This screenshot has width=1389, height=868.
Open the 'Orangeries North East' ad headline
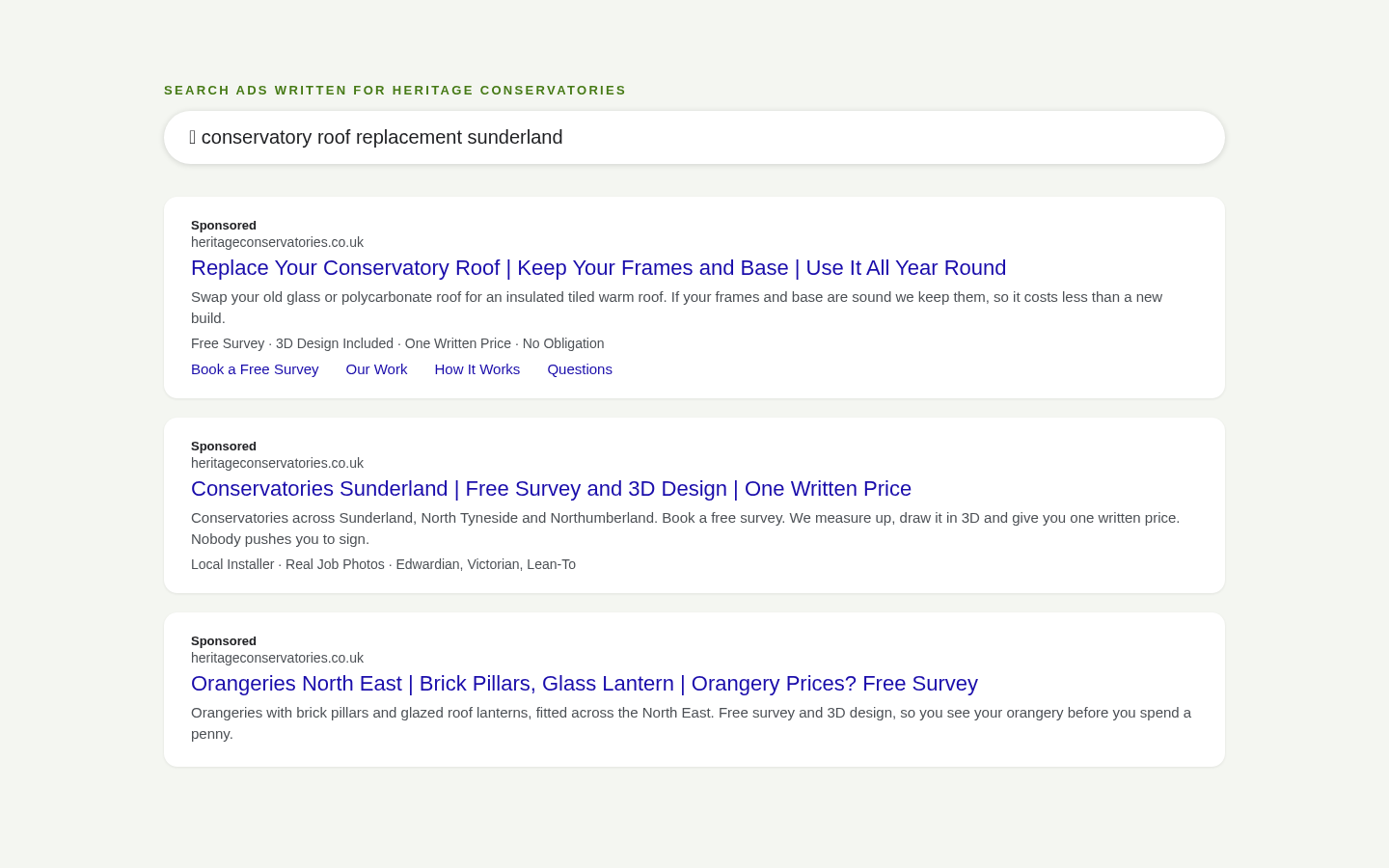pyautogui.click(x=585, y=684)
